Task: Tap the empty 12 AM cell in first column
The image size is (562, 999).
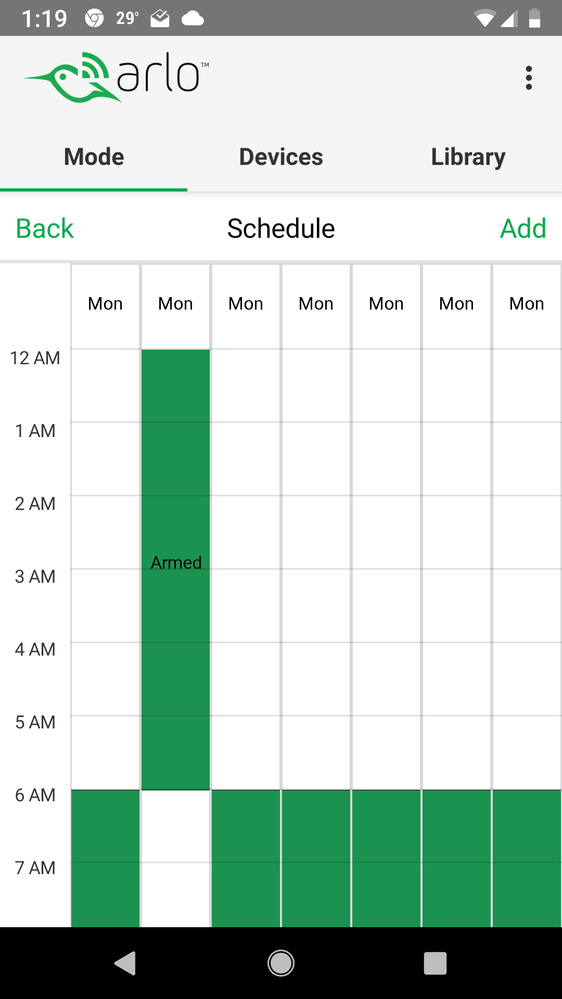Action: click(105, 385)
